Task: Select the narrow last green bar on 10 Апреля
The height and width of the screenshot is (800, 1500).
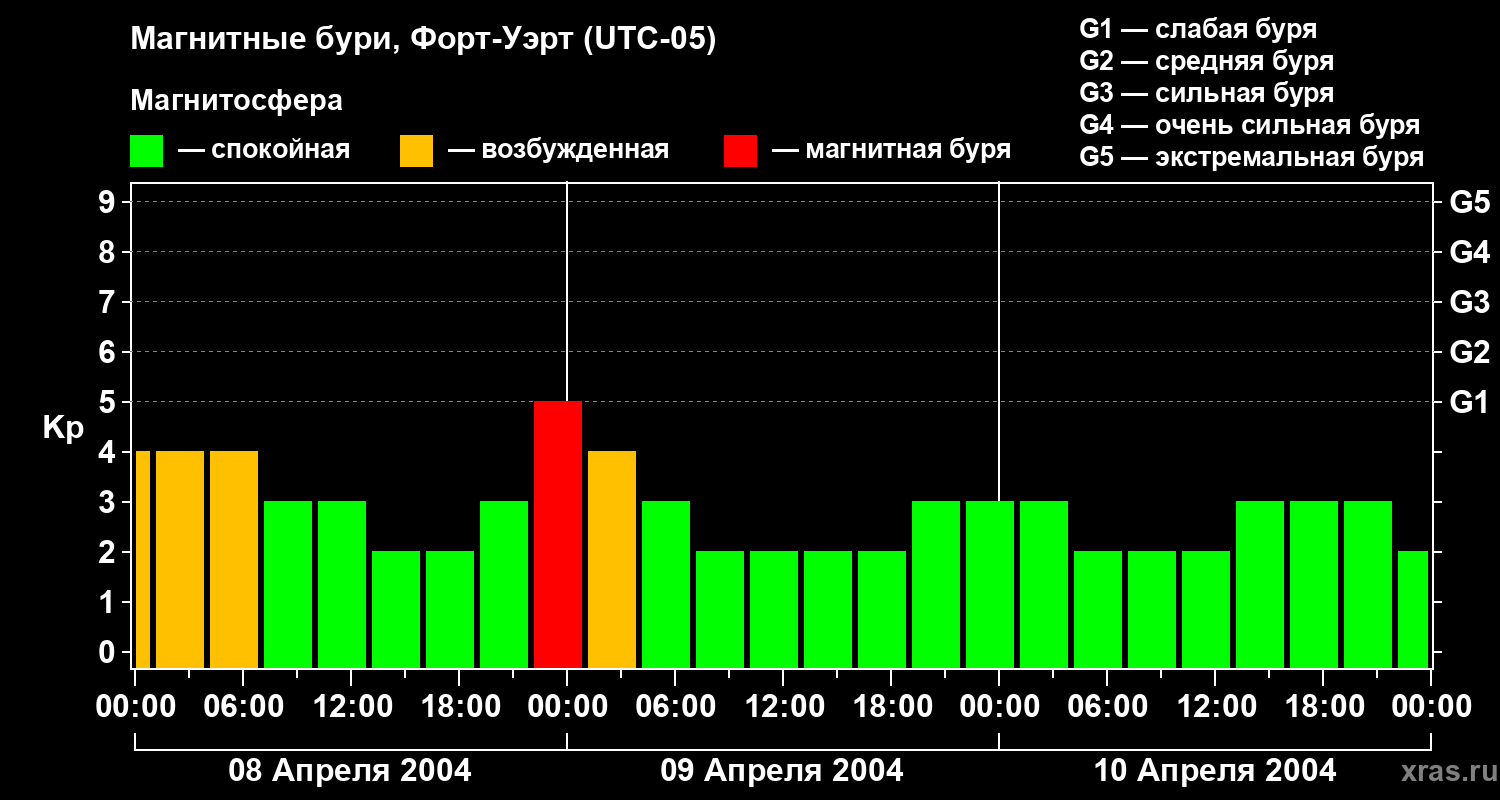Action: click(x=1413, y=609)
